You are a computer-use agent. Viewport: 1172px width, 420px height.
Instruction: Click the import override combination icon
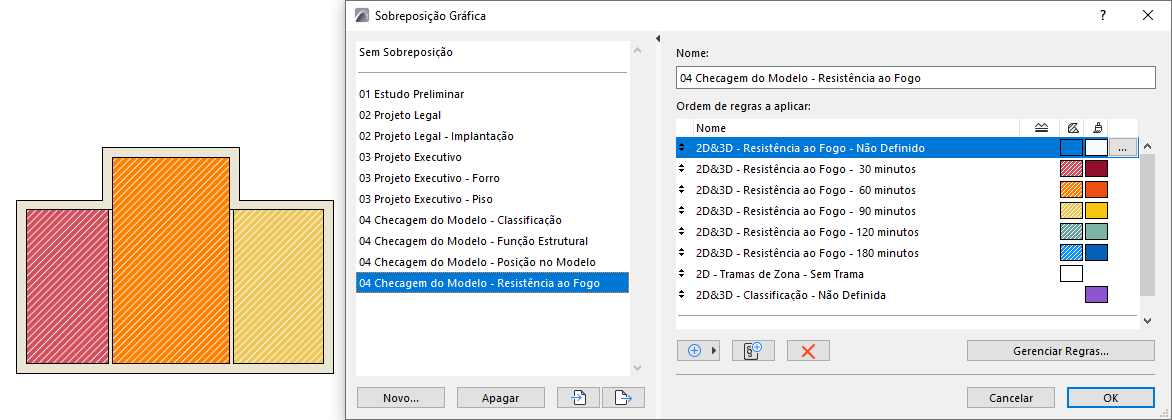click(579, 397)
